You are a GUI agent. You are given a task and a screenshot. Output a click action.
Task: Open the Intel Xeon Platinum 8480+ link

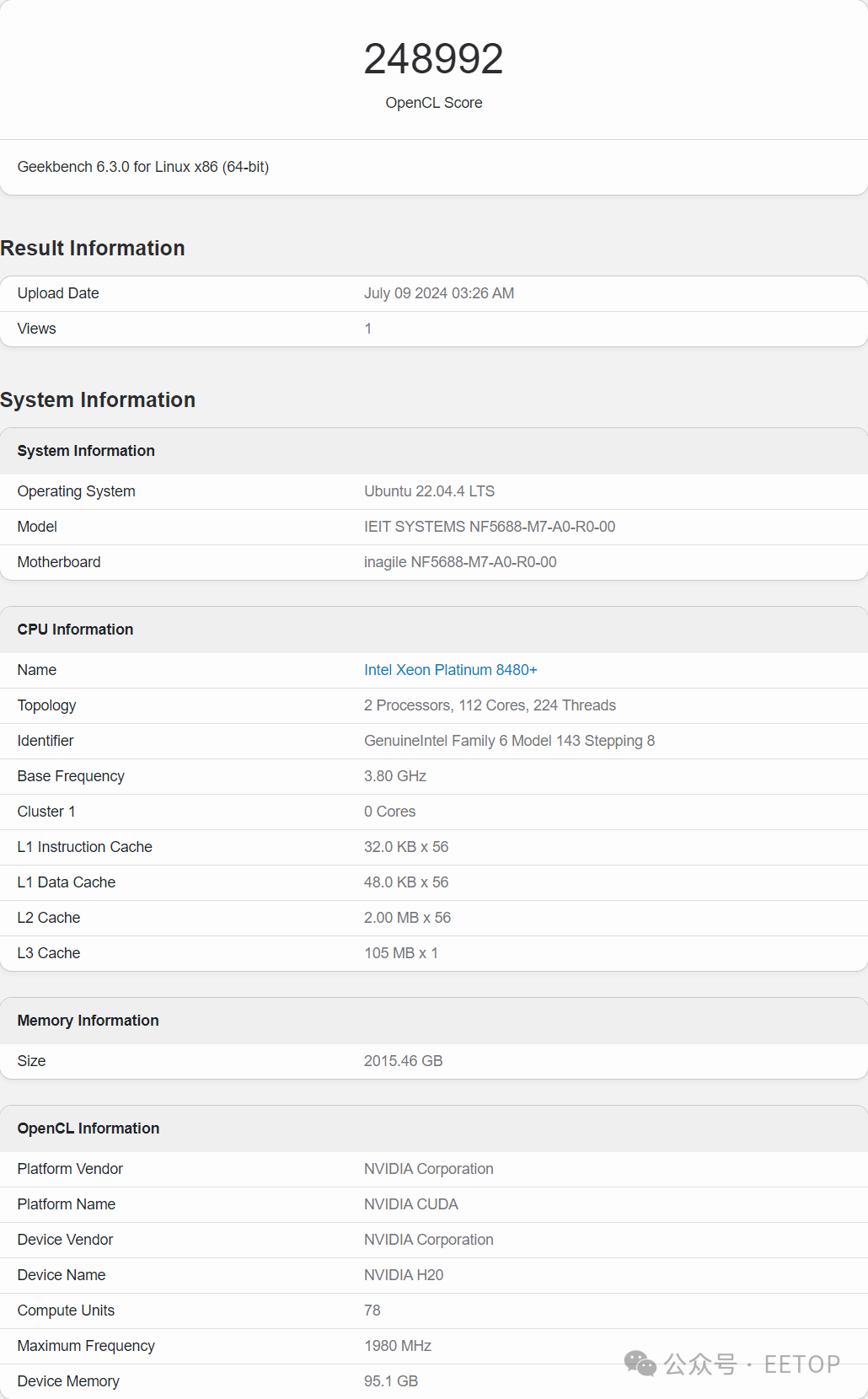point(450,670)
